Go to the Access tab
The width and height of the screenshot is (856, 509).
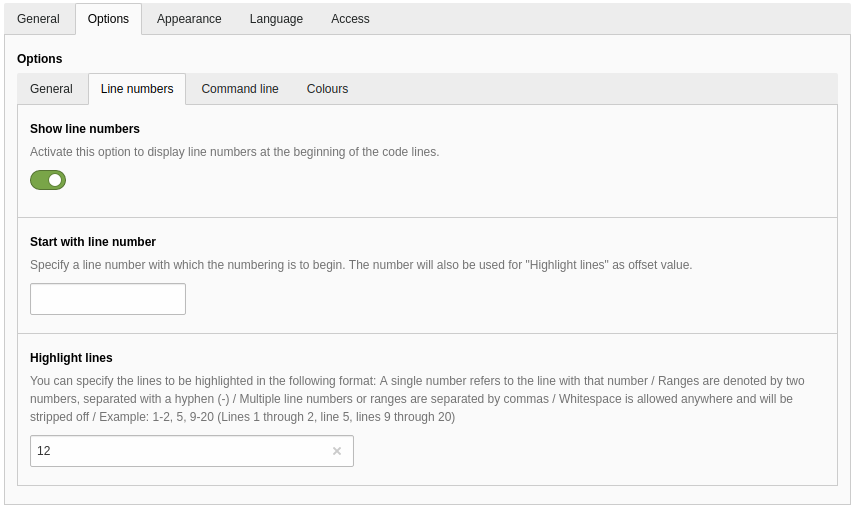click(x=350, y=19)
